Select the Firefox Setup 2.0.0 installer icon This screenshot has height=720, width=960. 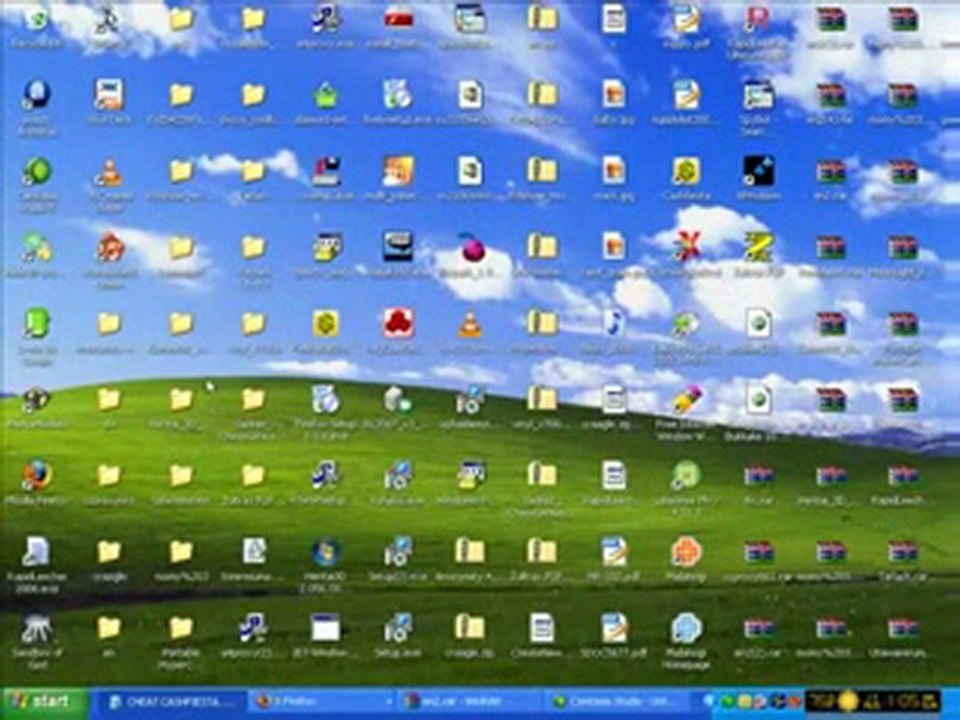(x=326, y=399)
